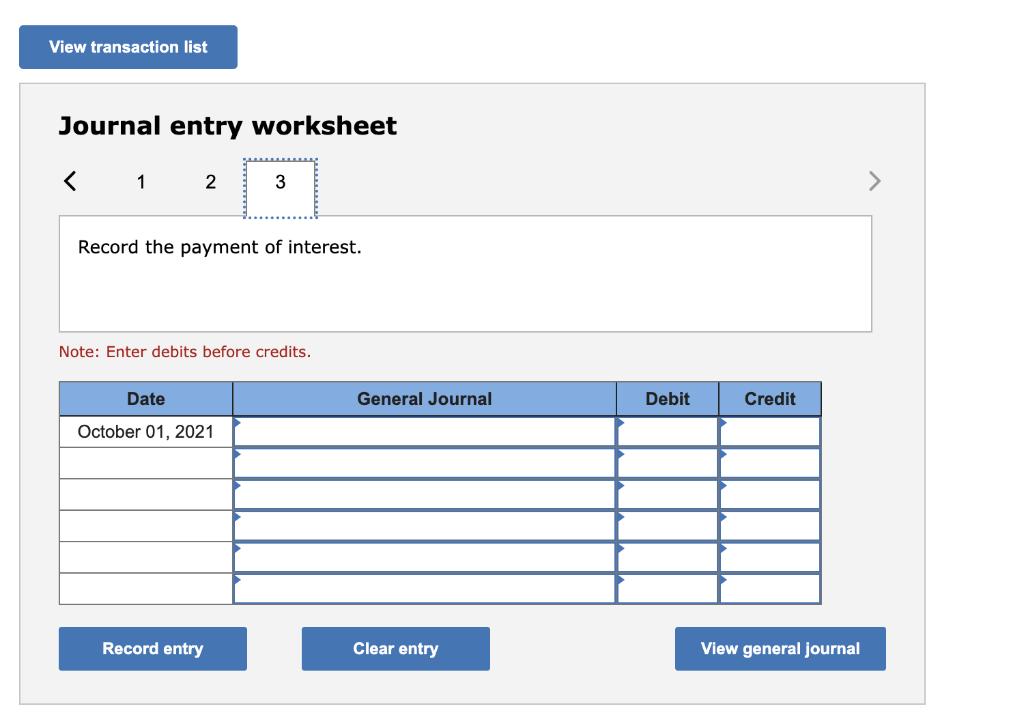
Task: Click the October 01, 2021 date cell
Action: coord(146,432)
